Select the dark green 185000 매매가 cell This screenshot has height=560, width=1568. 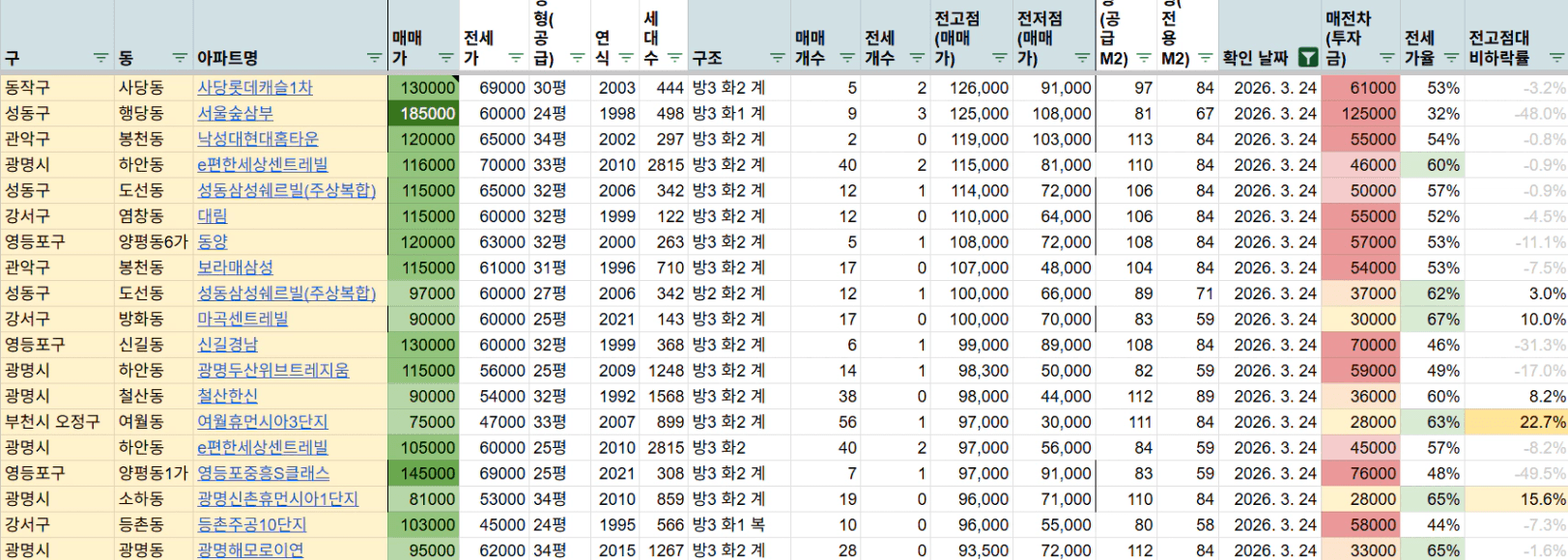(424, 113)
